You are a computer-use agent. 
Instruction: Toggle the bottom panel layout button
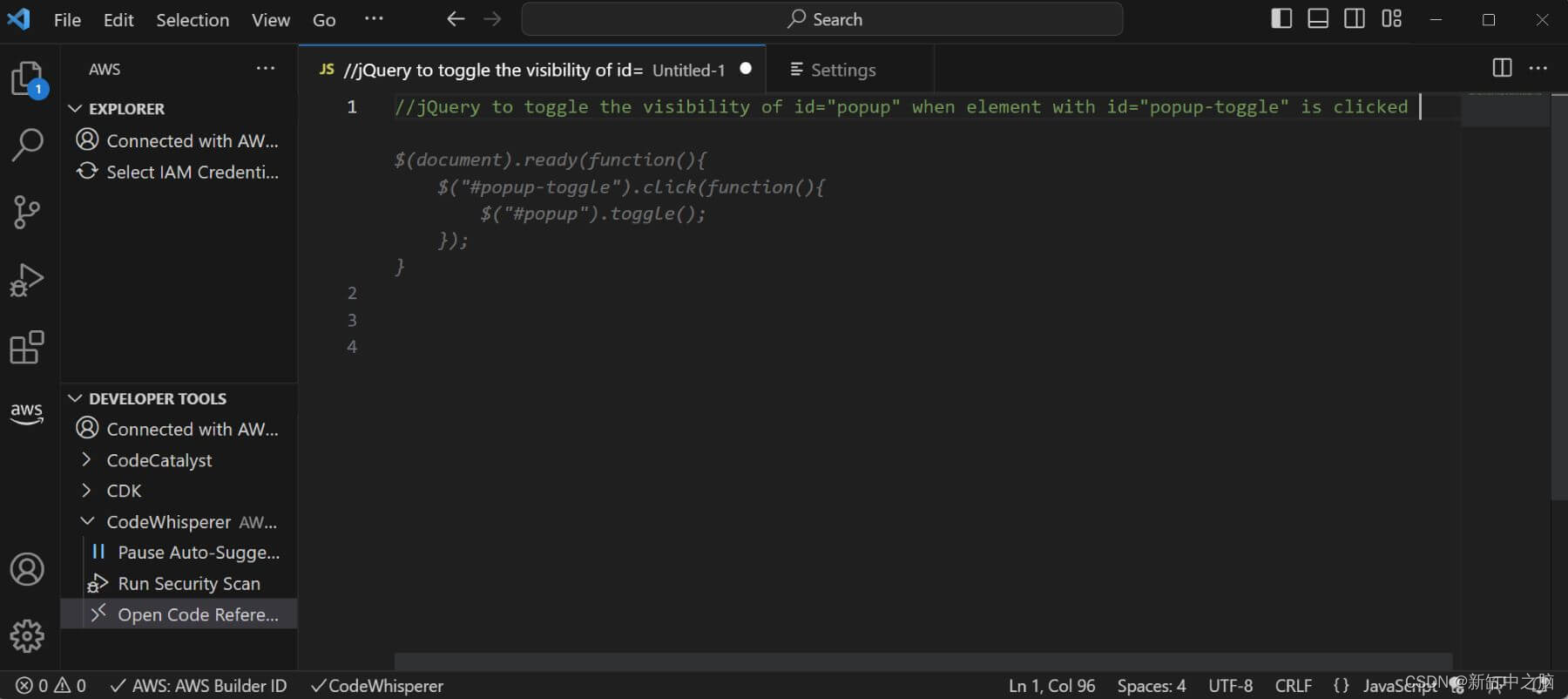coord(1318,19)
